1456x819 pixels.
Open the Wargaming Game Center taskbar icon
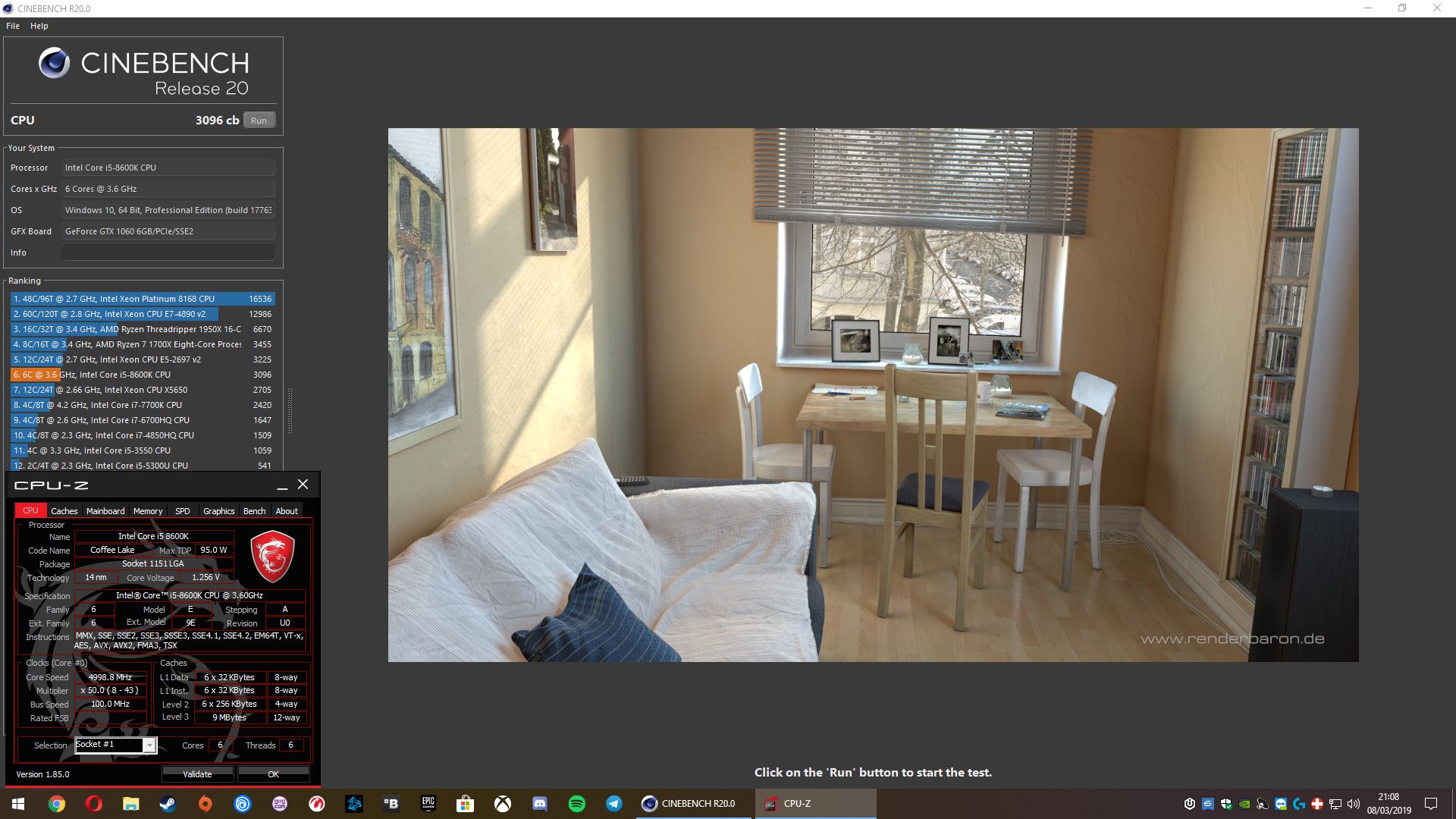point(317,804)
